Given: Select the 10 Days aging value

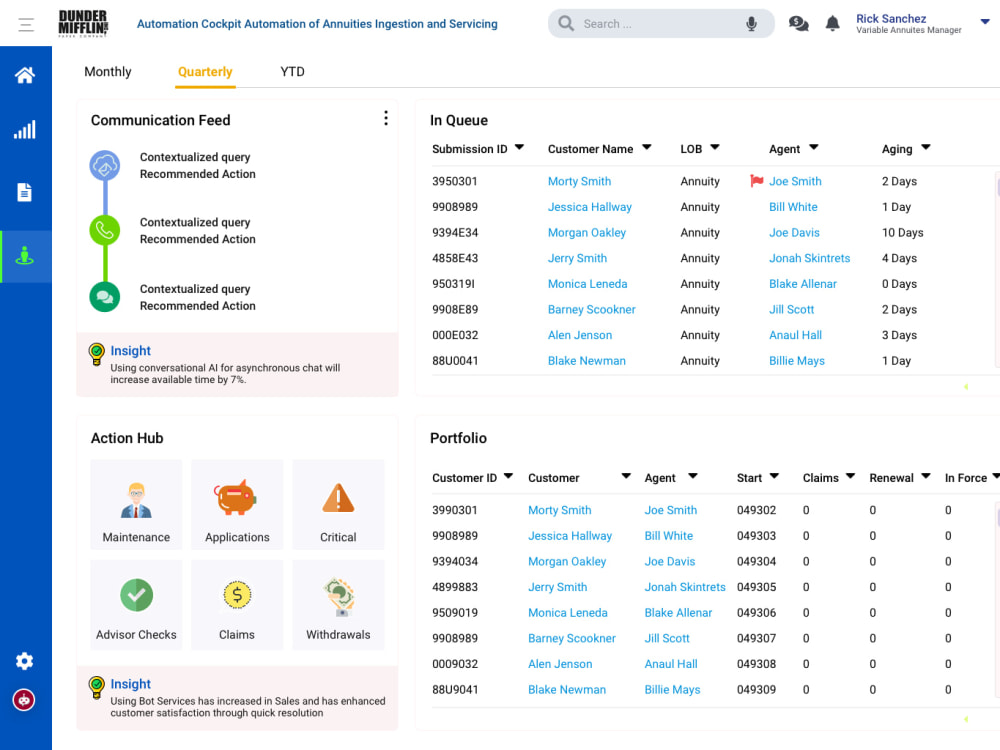Looking at the screenshot, I should click(902, 233).
